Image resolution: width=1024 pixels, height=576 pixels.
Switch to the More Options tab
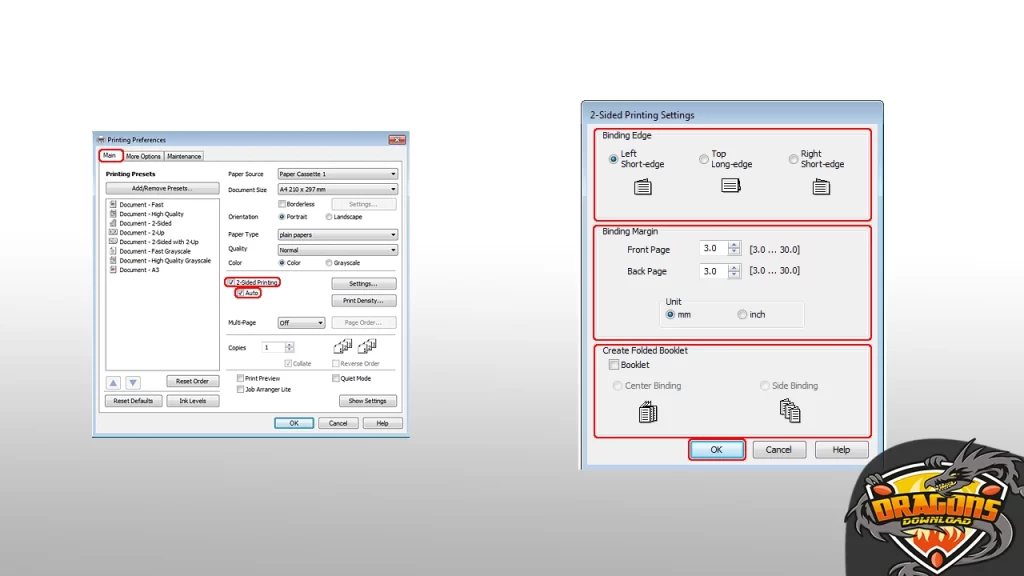point(144,155)
